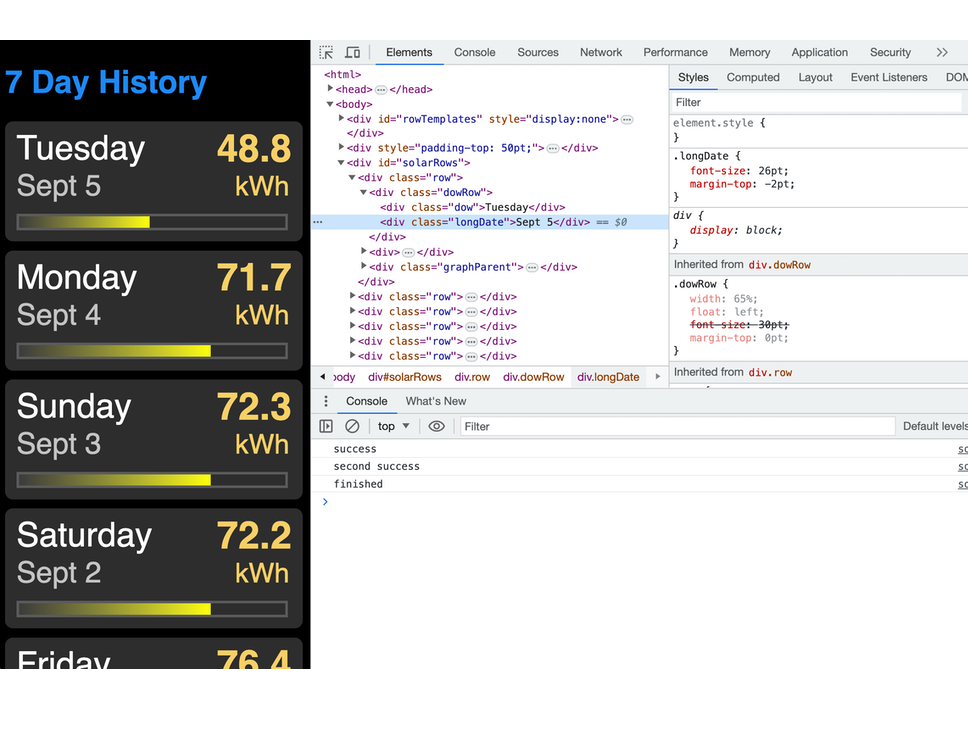Click the 'finished' console message
This screenshot has height=743, width=968.
pyautogui.click(x=358, y=484)
